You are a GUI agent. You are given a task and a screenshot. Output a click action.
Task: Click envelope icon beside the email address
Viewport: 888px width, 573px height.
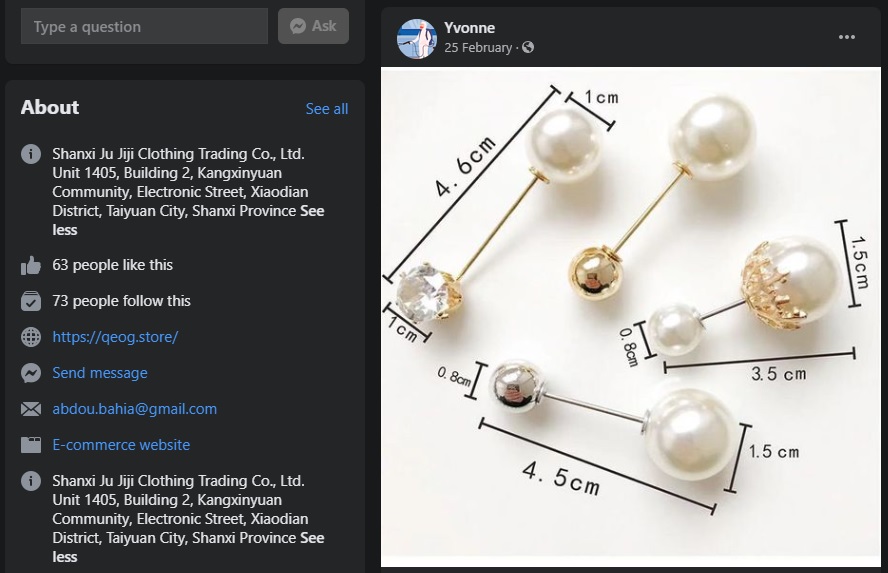tap(31, 409)
